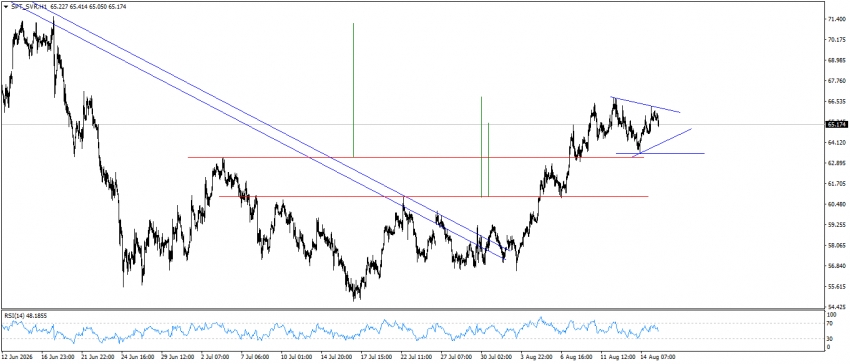Open the chart symbol dropdown arrow

coord(5,7)
